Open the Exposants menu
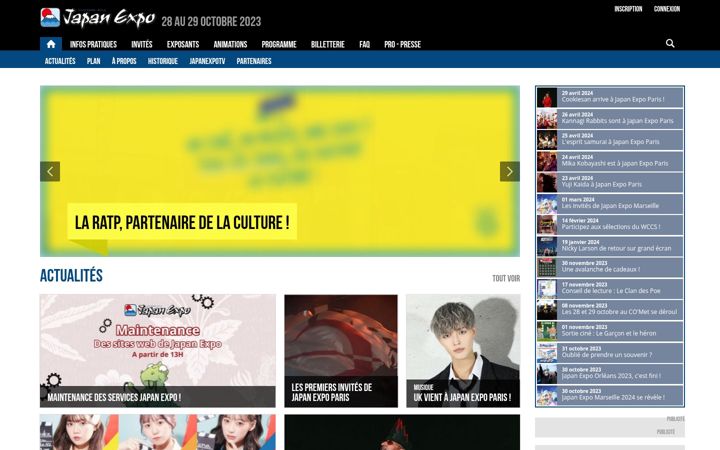The height and width of the screenshot is (450, 720). click(183, 45)
